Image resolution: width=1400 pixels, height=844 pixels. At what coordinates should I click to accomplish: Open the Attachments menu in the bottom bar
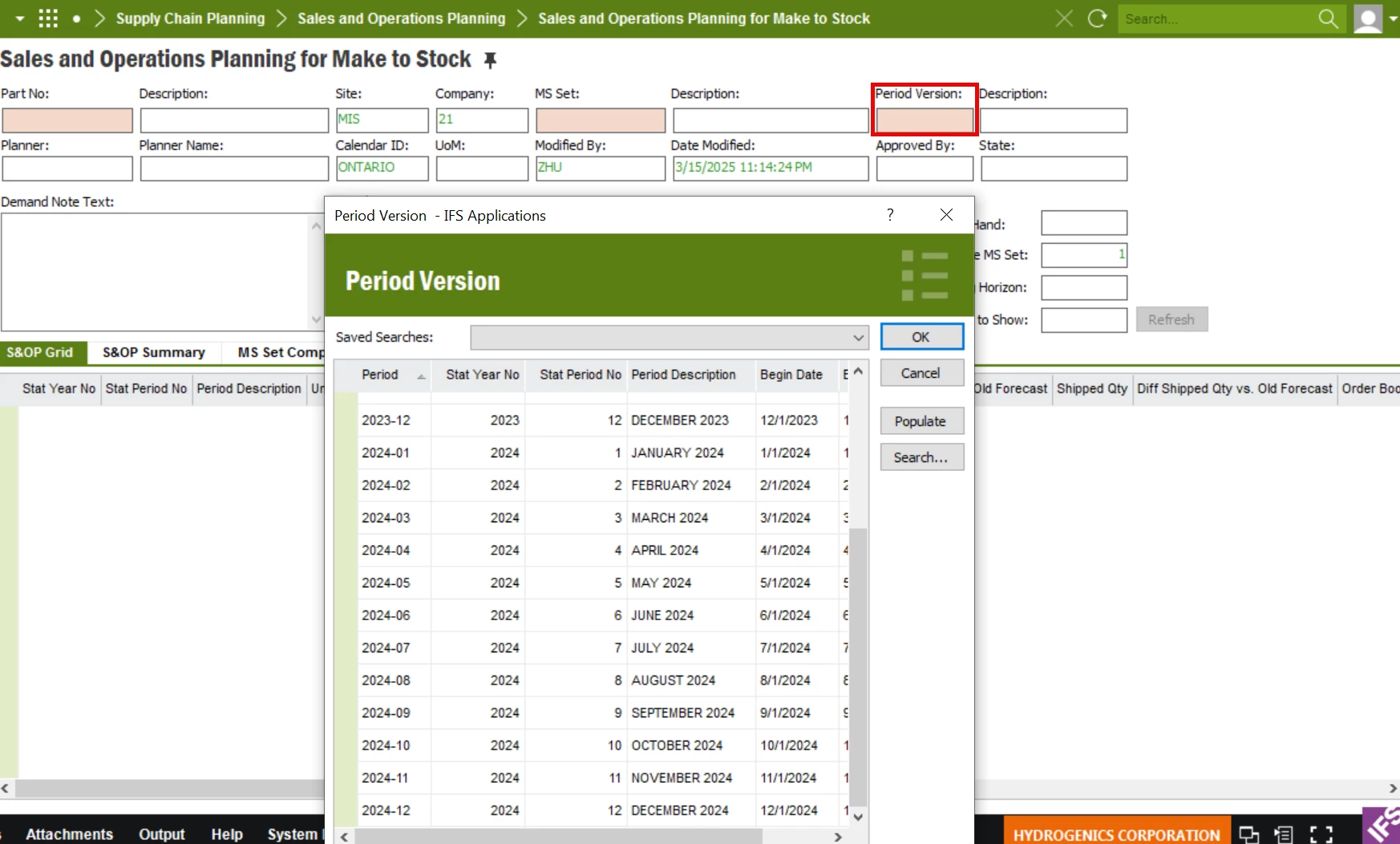[x=69, y=834]
